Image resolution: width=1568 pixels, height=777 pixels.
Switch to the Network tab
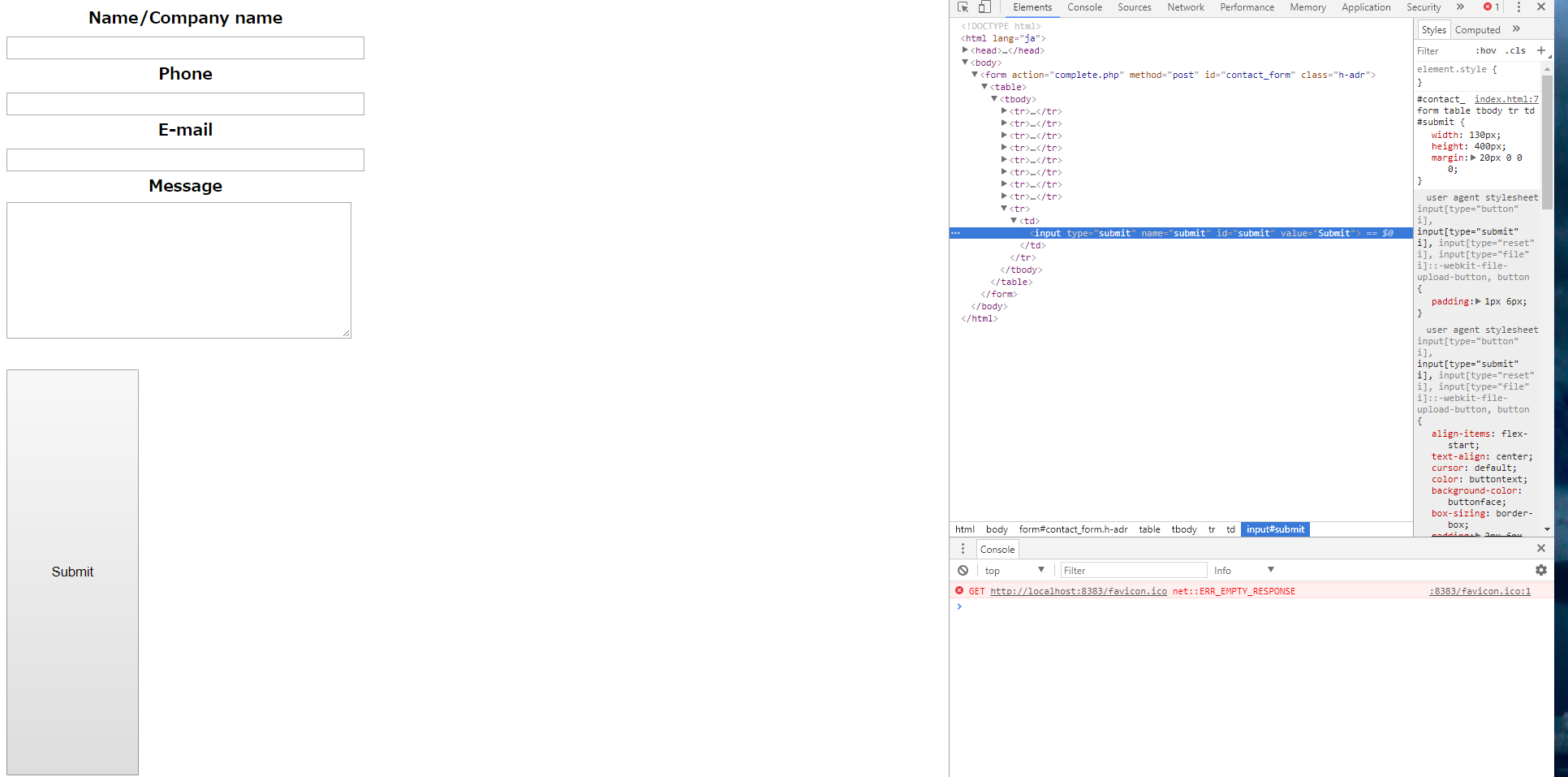click(1185, 7)
